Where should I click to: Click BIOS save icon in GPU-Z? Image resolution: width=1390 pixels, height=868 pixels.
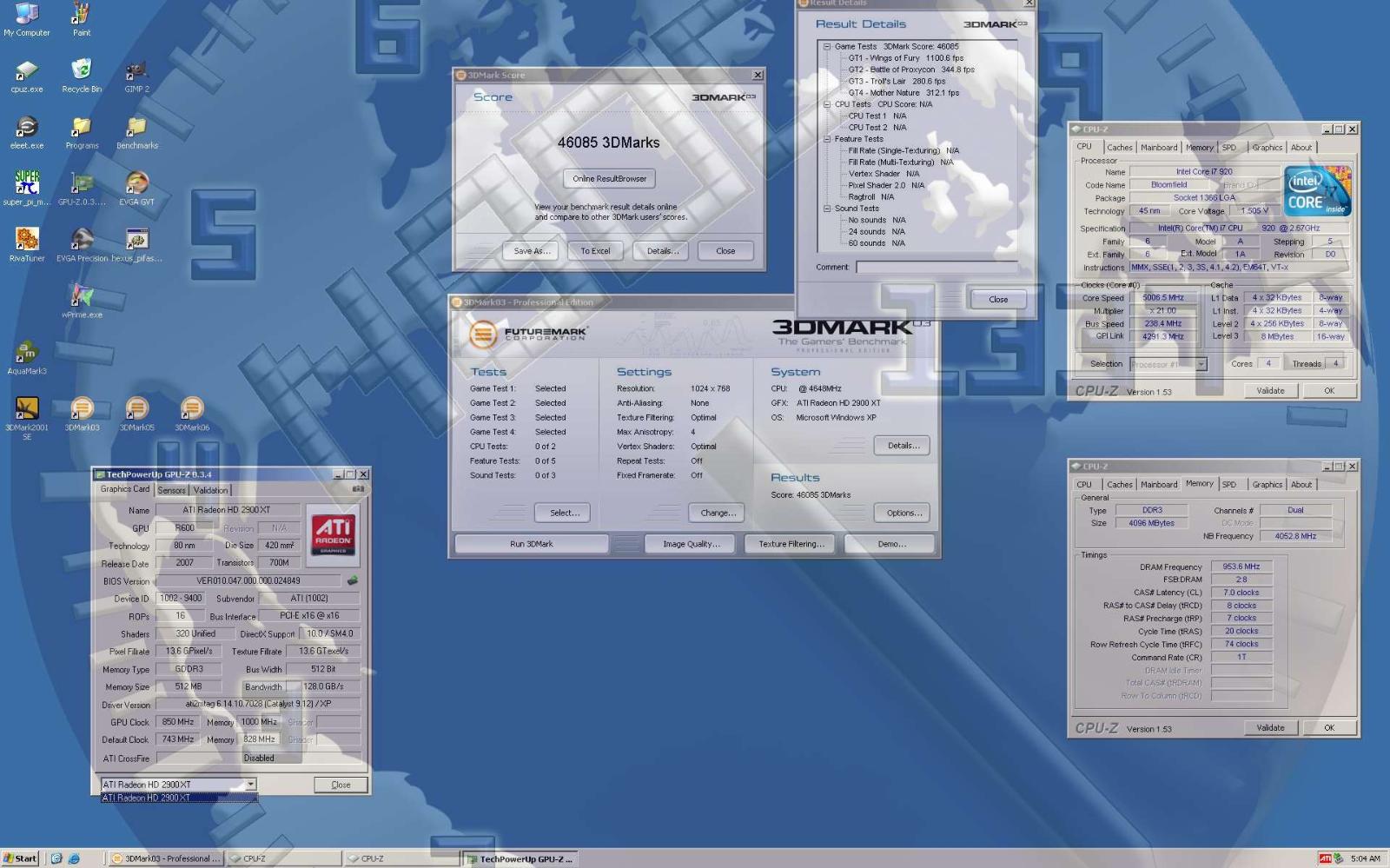click(352, 580)
